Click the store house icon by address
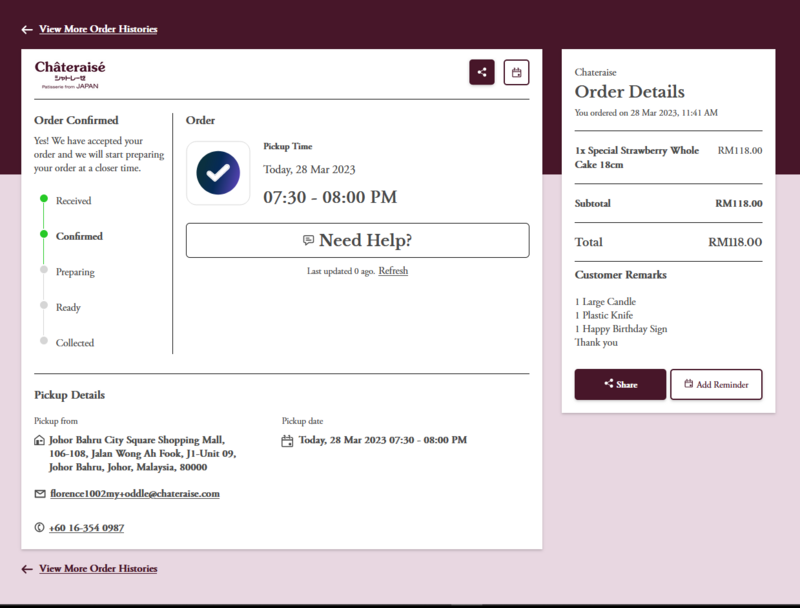The image size is (800, 608). click(x=39, y=440)
